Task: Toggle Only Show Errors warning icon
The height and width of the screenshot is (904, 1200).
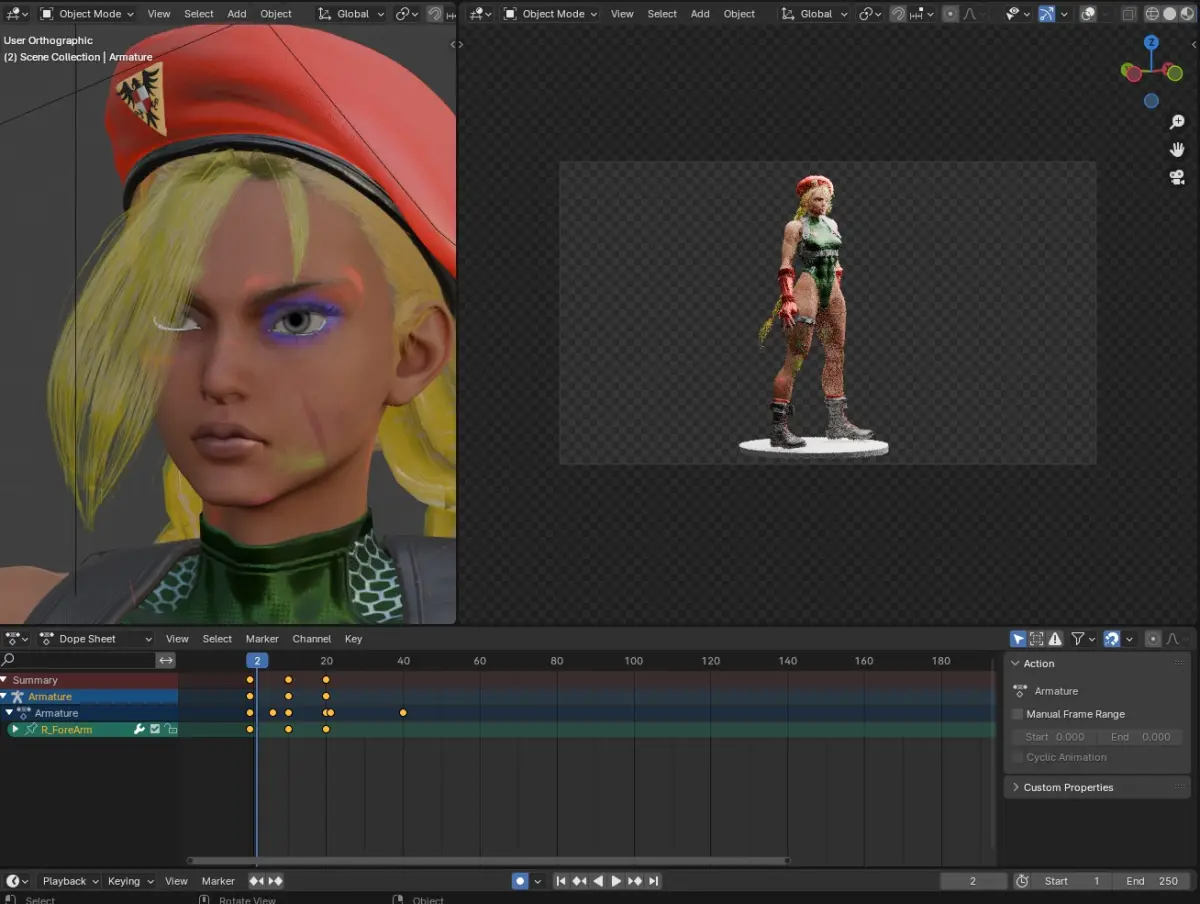Action: [1055, 639]
